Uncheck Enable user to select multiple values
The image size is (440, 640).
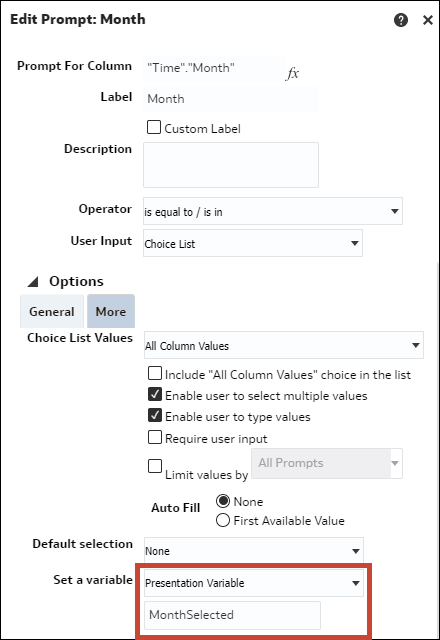pos(155,394)
